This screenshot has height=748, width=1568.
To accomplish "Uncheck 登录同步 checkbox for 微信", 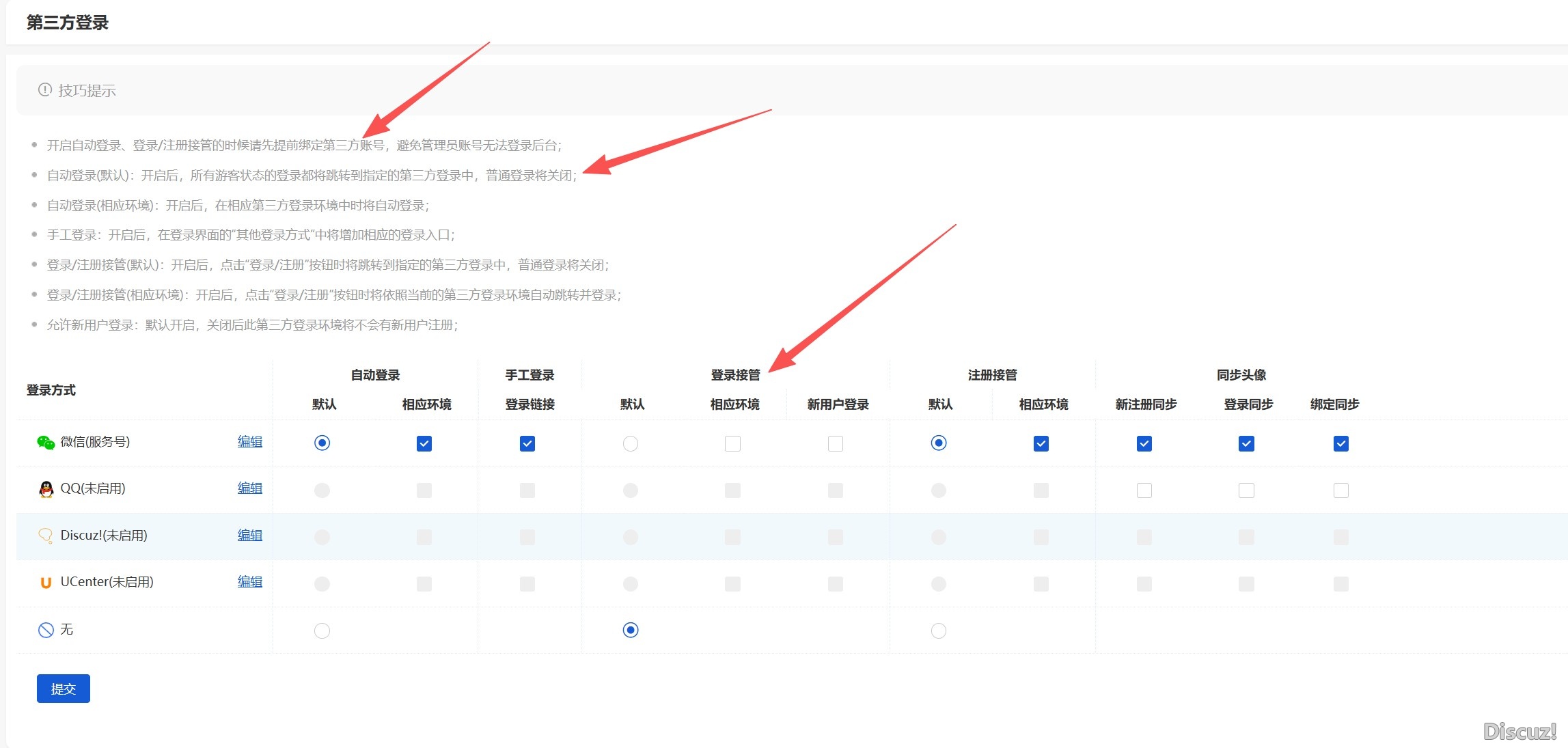I will tap(1246, 443).
